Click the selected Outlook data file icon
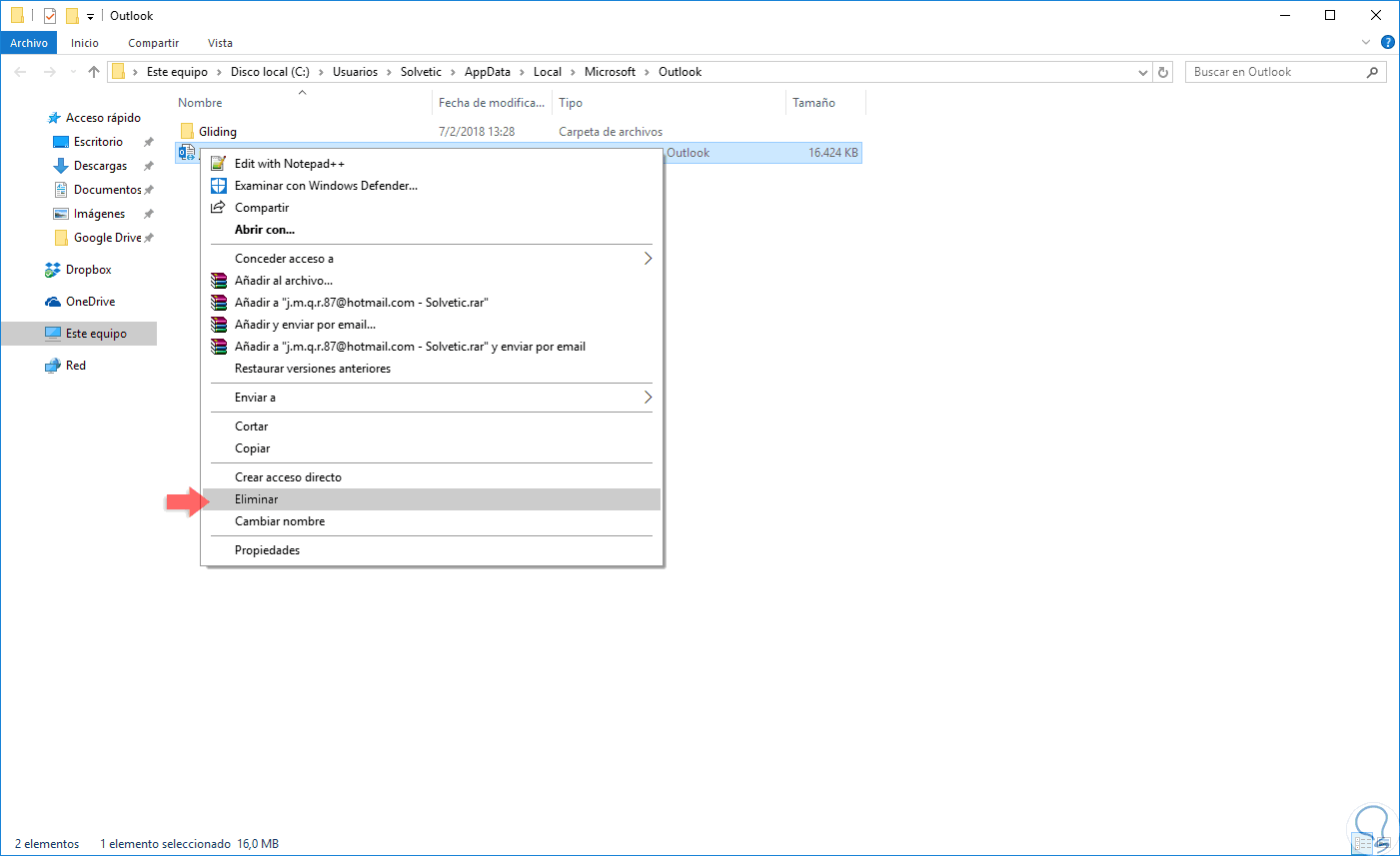 [187, 153]
